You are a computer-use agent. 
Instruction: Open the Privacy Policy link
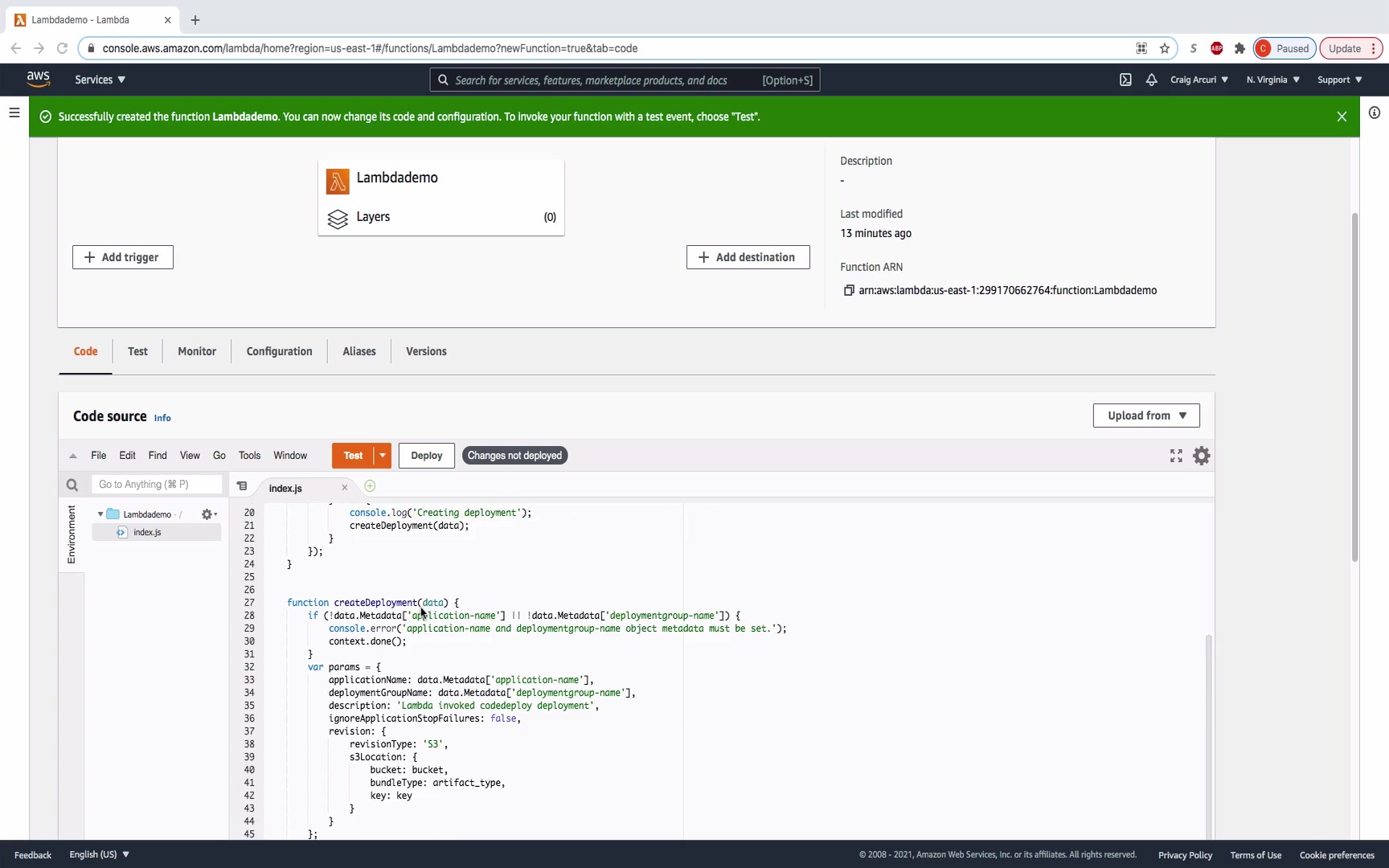click(x=1185, y=855)
